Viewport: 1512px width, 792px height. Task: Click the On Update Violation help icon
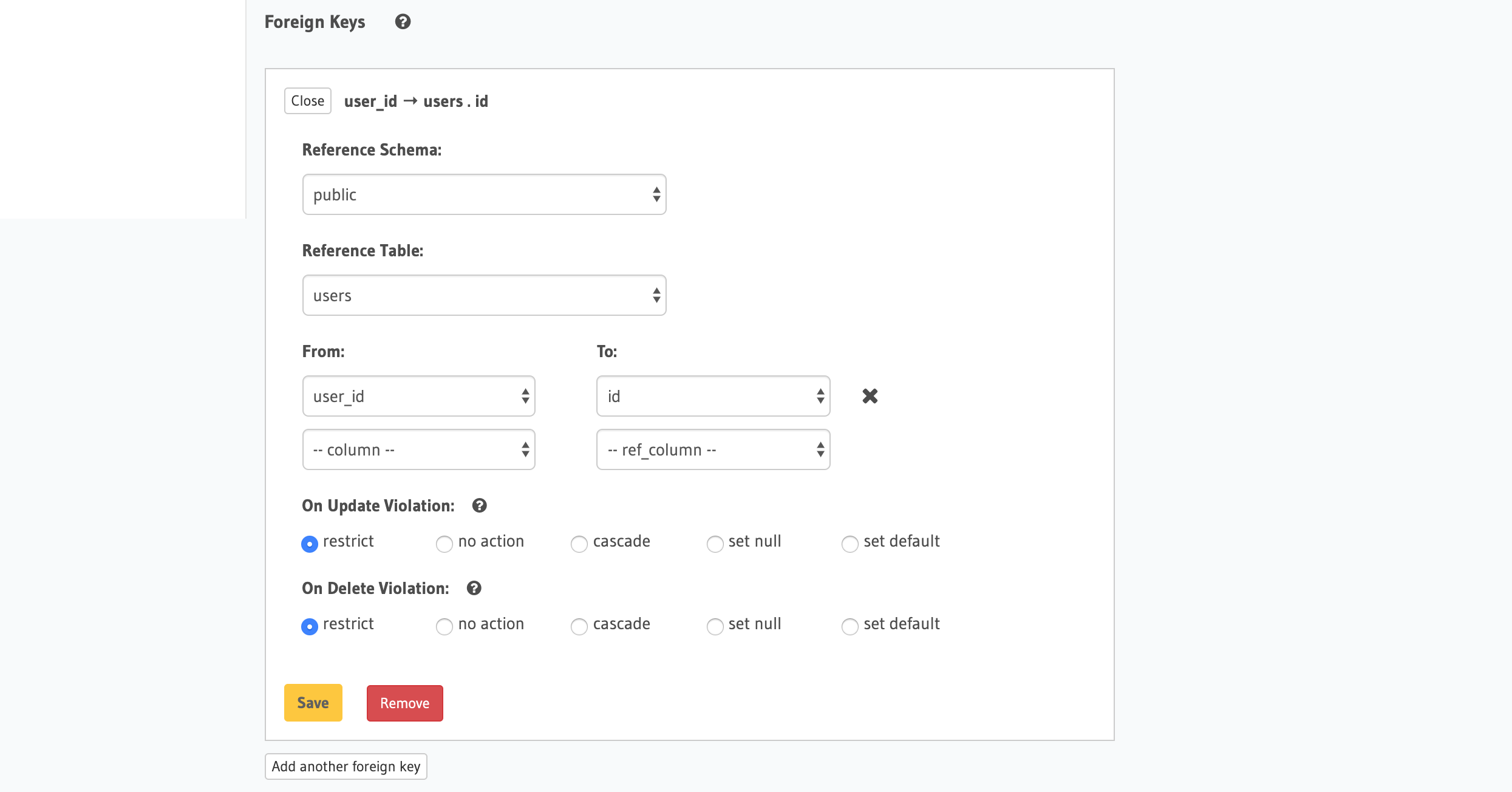tap(479, 505)
